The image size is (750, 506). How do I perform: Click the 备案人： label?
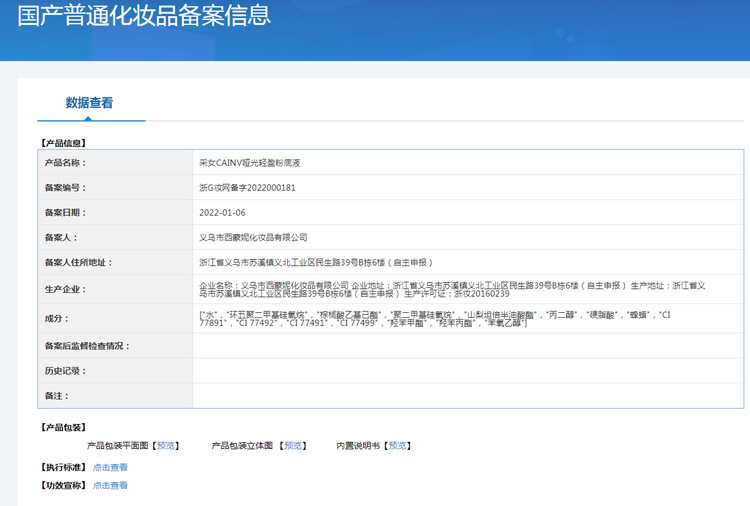(61, 238)
